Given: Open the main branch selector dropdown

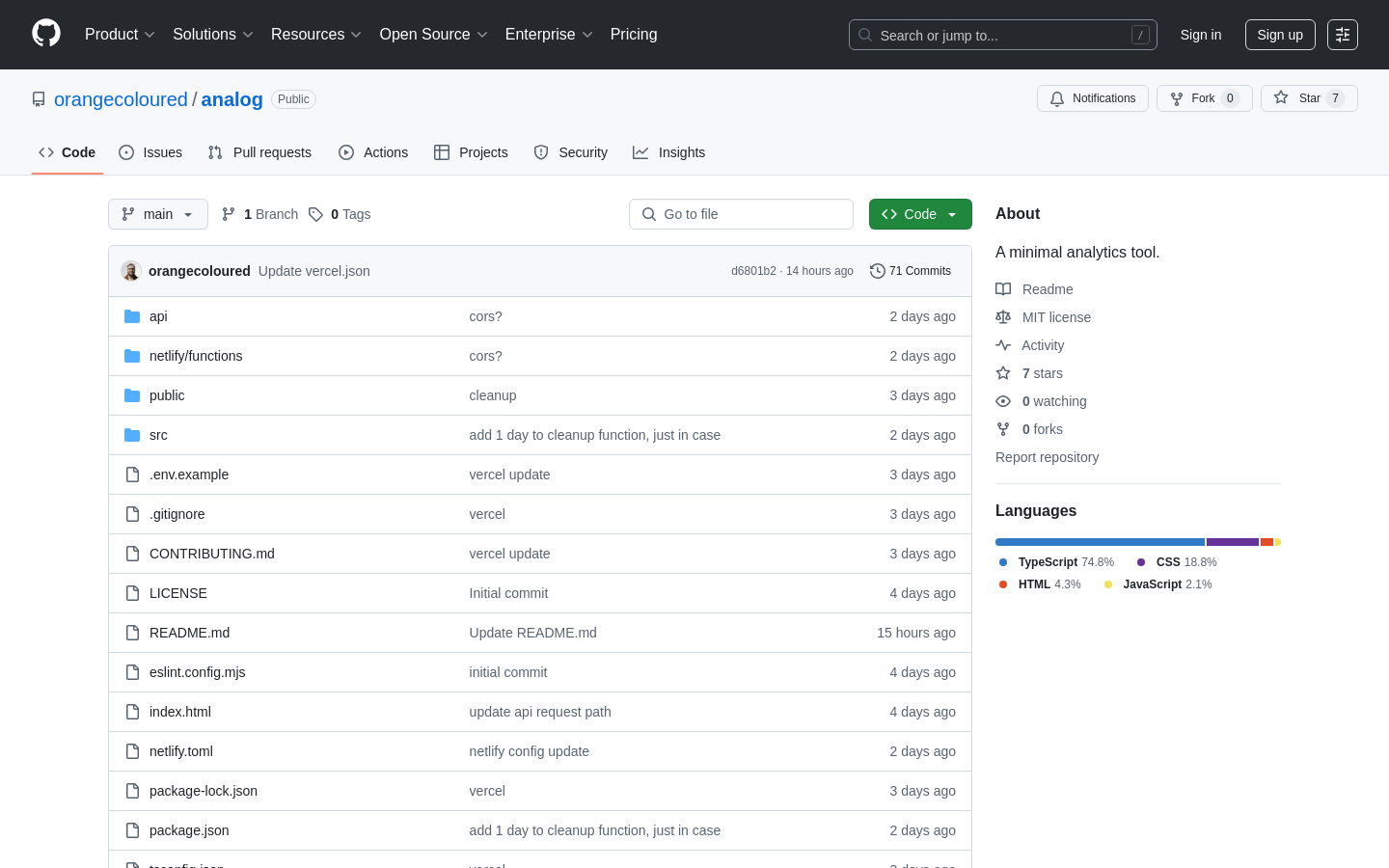Looking at the screenshot, I should (158, 214).
